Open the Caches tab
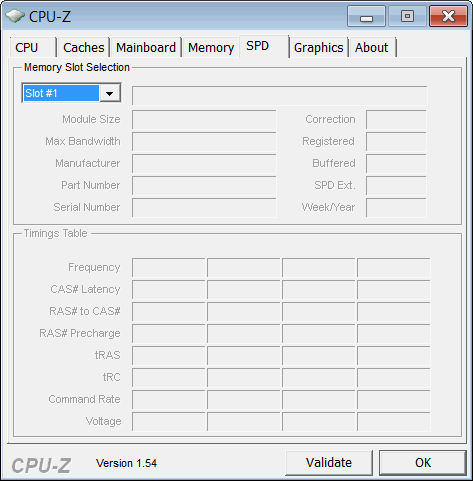This screenshot has width=473, height=481. click(84, 47)
